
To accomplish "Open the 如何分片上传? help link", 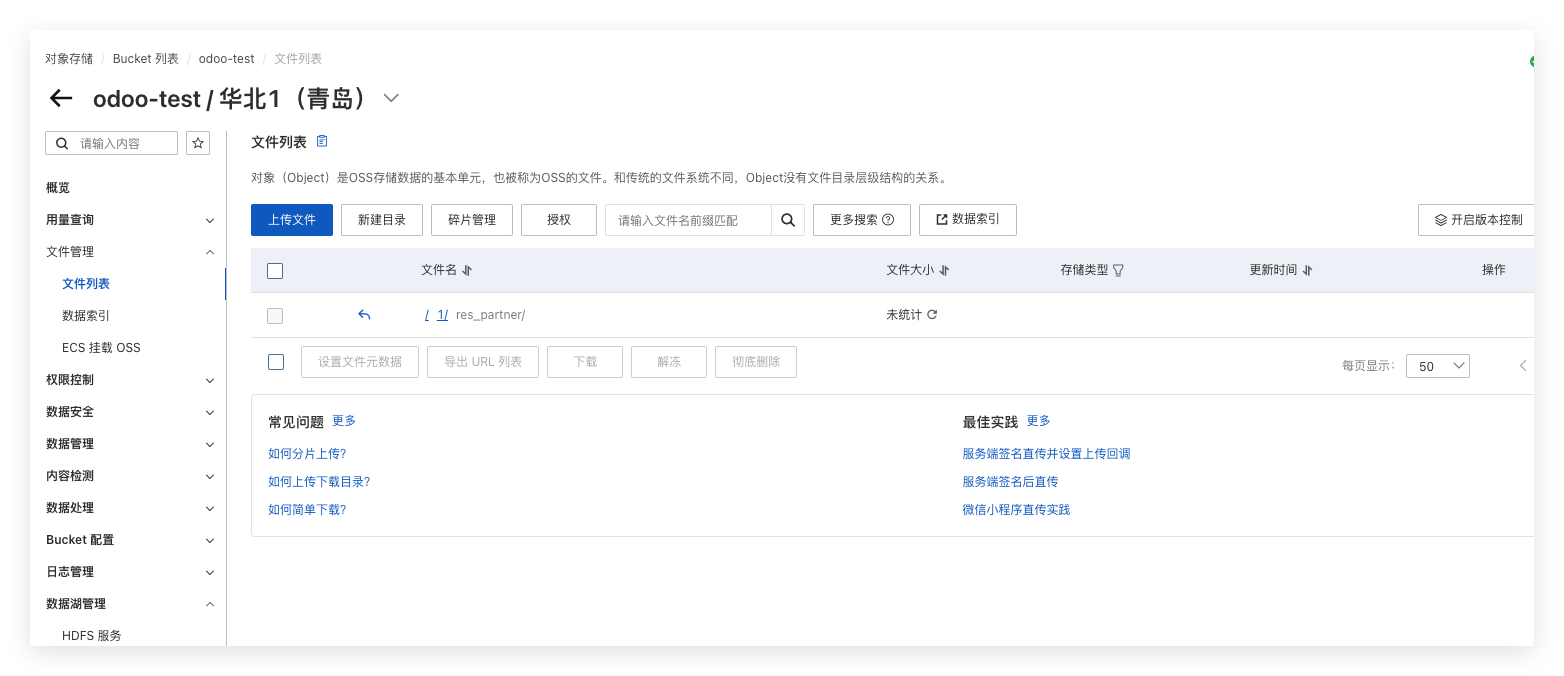I will coord(307,454).
